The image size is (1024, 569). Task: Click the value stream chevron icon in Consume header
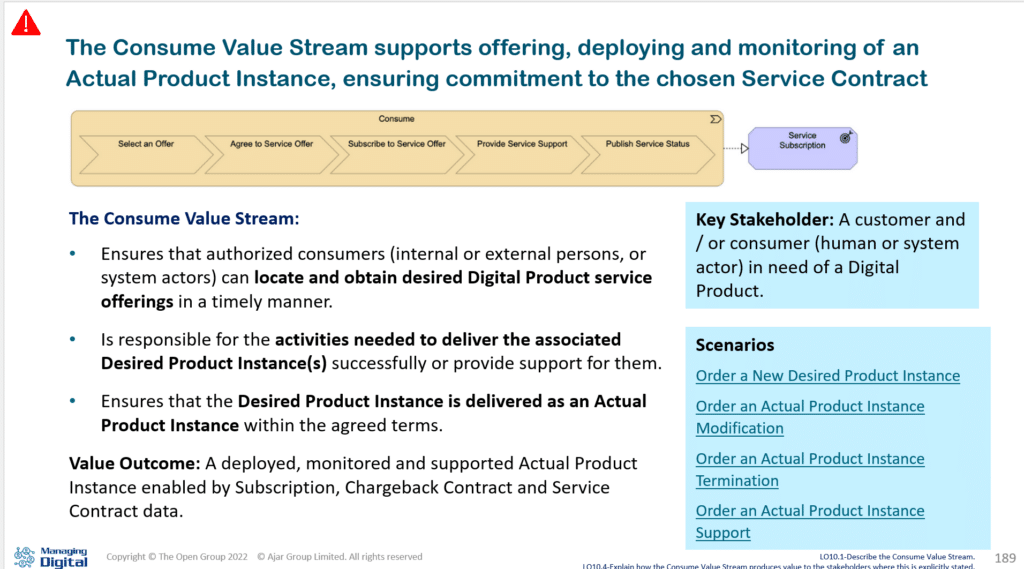click(x=716, y=119)
